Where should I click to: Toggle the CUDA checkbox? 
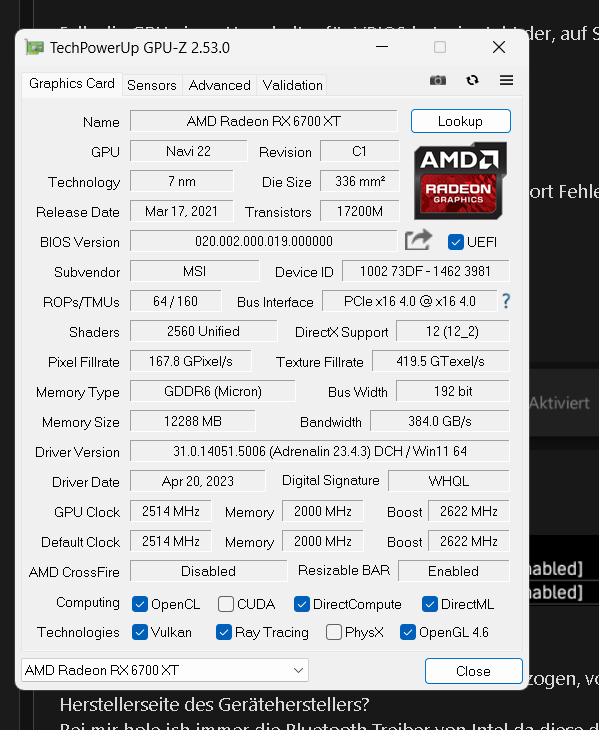point(226,604)
